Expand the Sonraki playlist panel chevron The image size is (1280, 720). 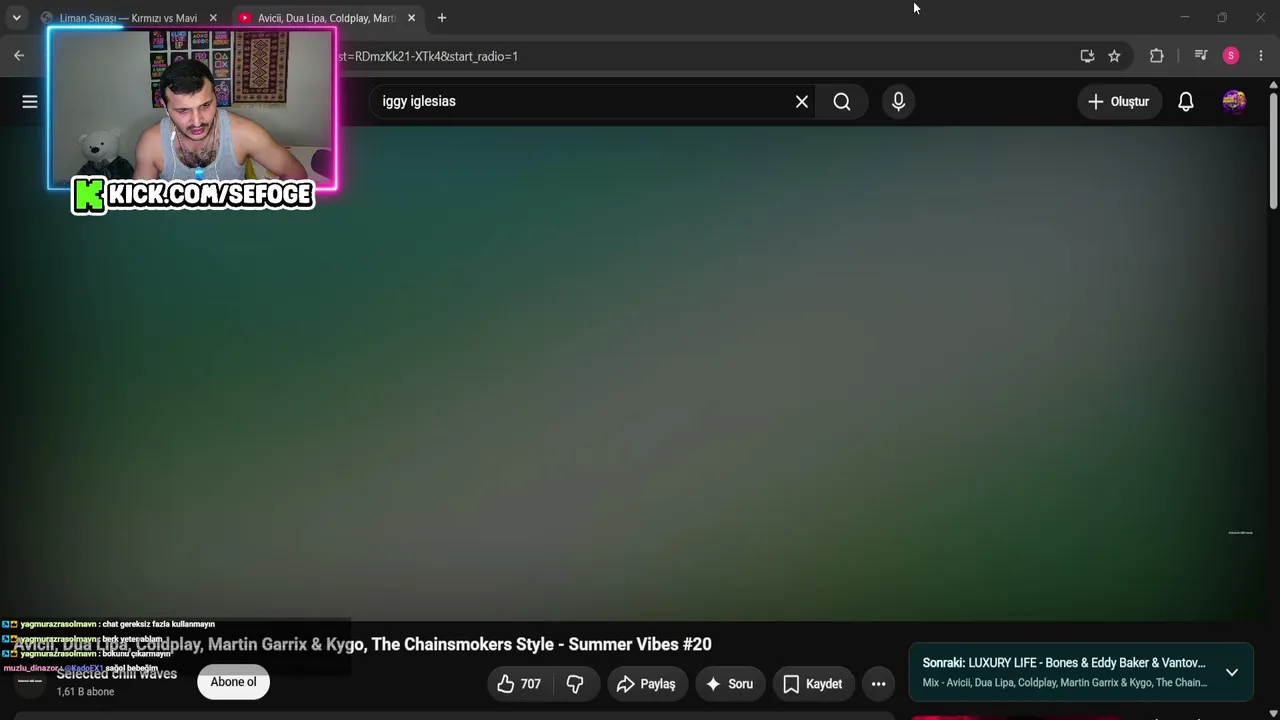(1232, 672)
